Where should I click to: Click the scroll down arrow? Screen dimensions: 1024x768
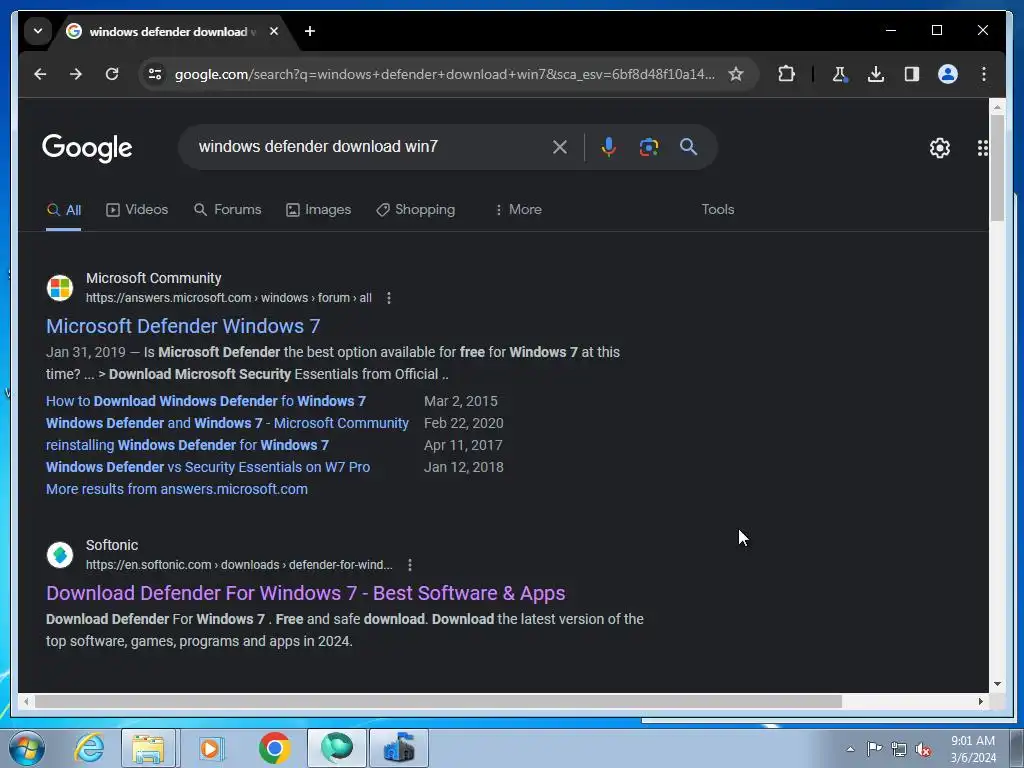click(997, 684)
